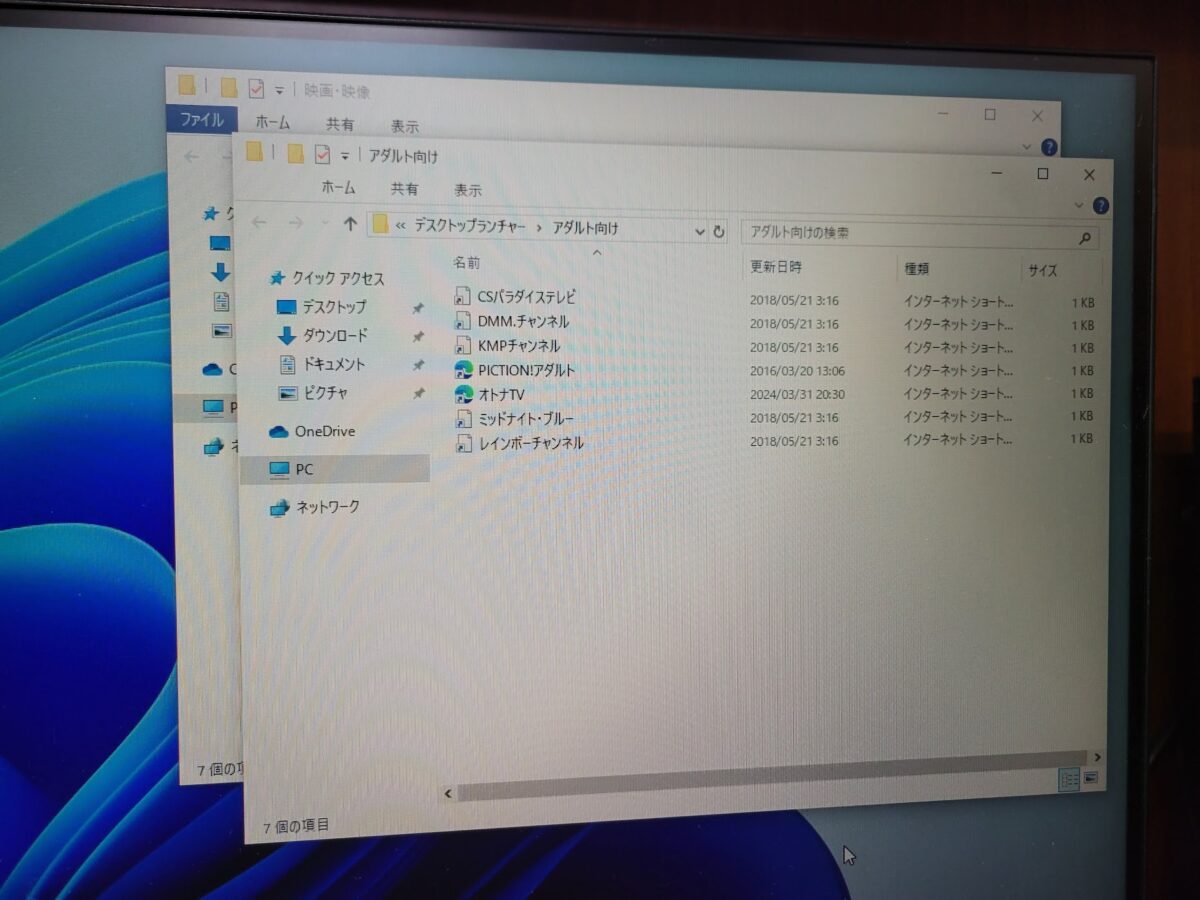Sort by 名前 column header
This screenshot has height=900, width=1200.
tap(466, 263)
